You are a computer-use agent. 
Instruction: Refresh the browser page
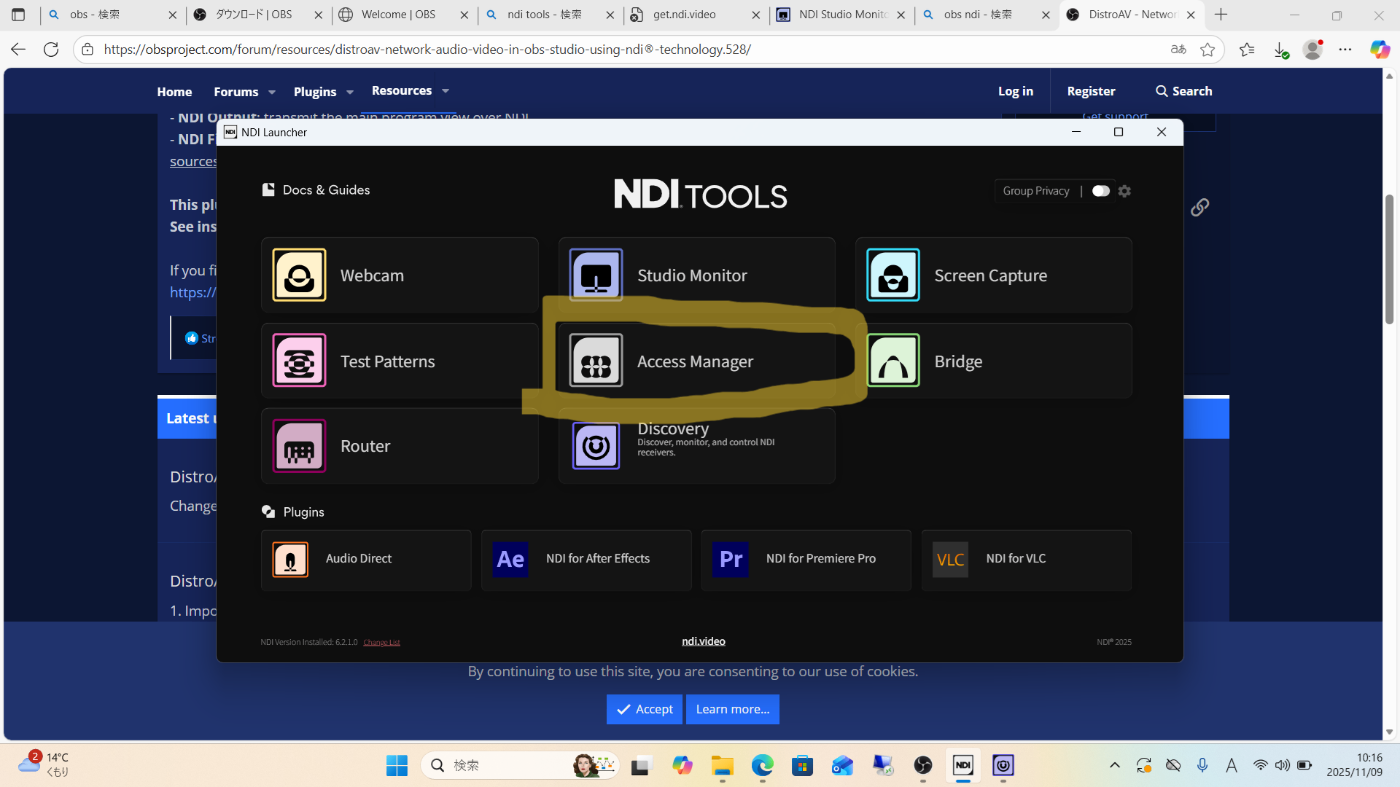pos(51,49)
